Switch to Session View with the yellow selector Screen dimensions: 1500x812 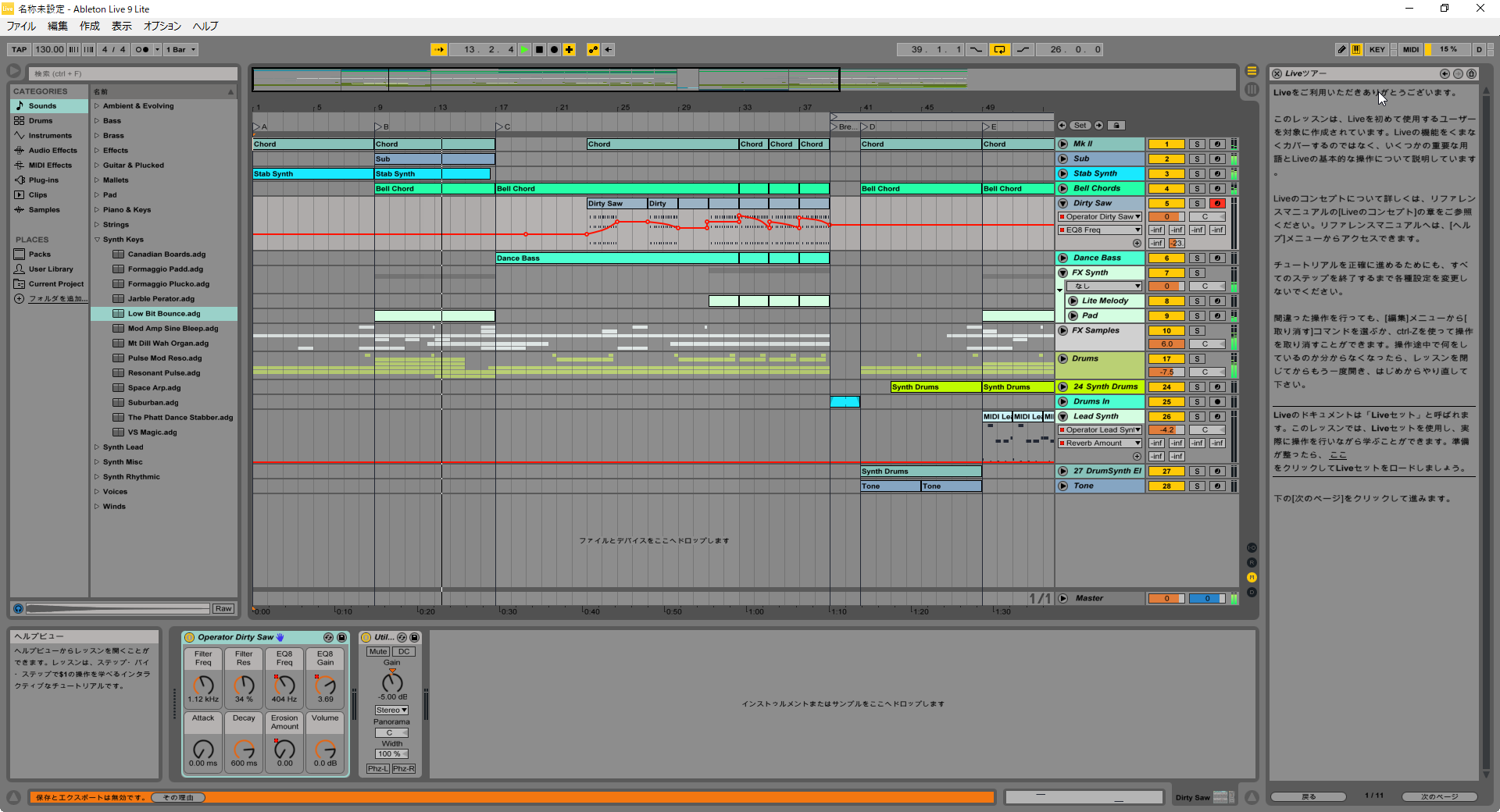1252,70
